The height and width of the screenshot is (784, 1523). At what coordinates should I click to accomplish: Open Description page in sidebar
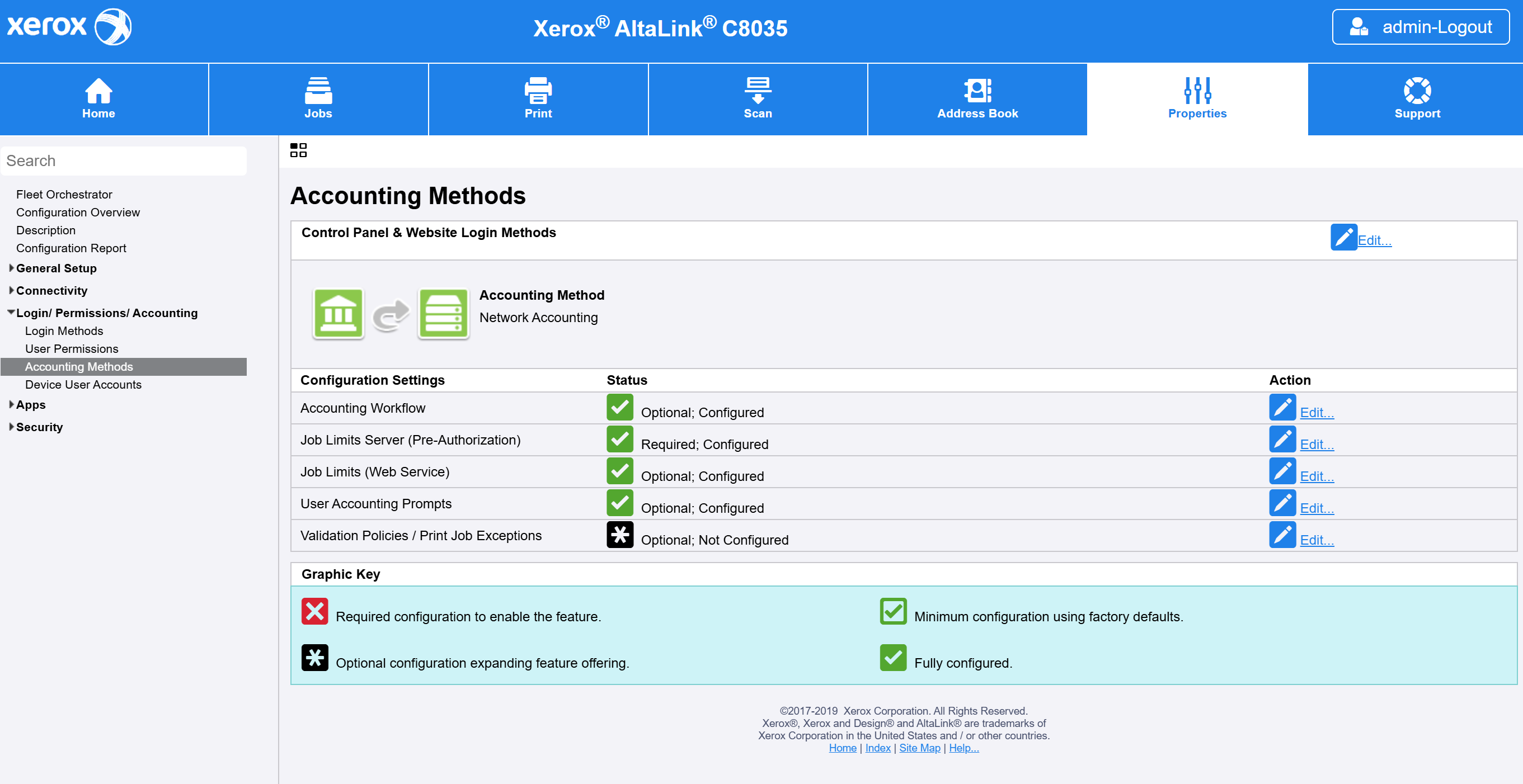[x=45, y=230]
